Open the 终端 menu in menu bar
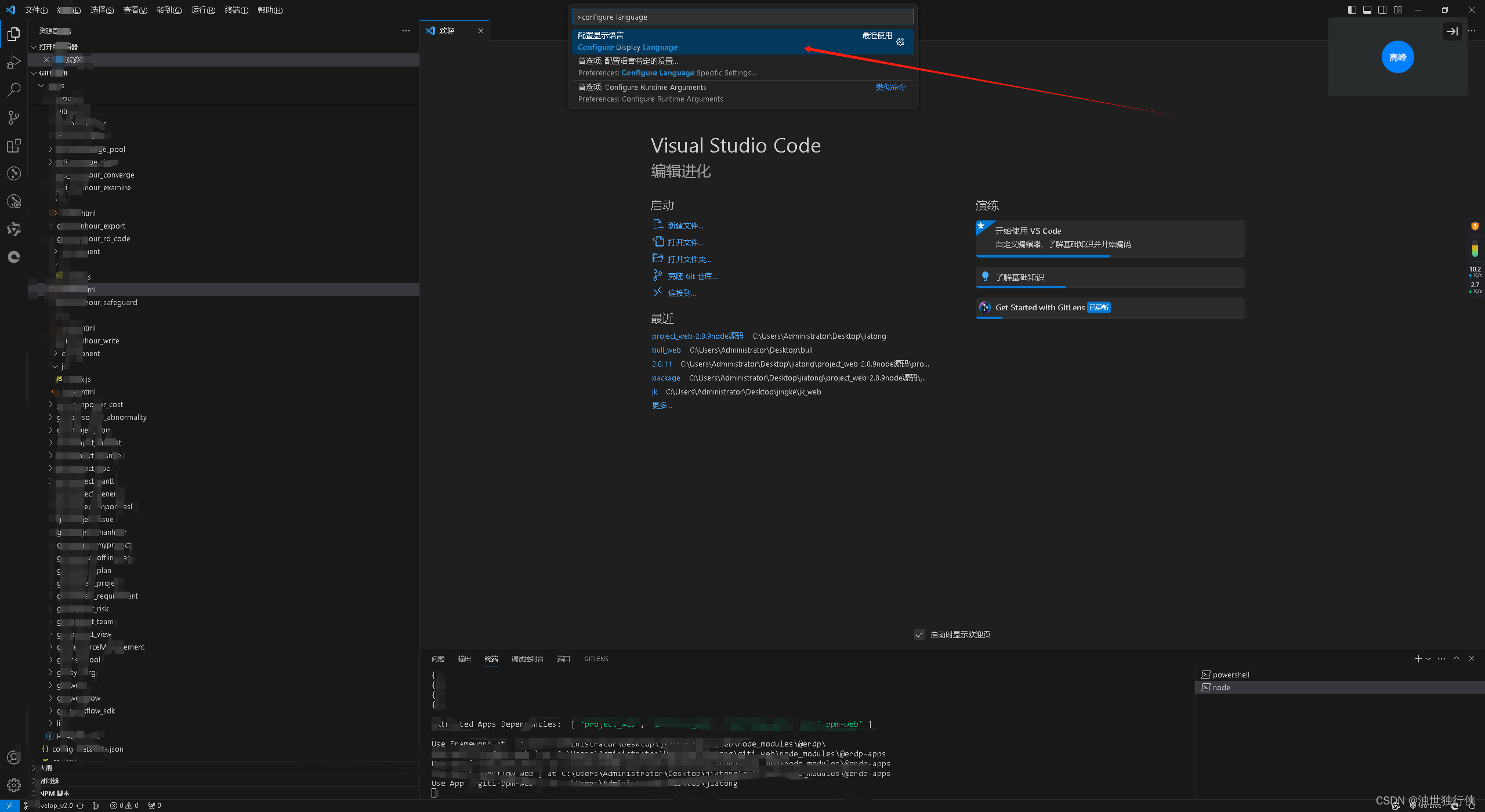Viewport: 1485px width, 812px height. coord(236,10)
